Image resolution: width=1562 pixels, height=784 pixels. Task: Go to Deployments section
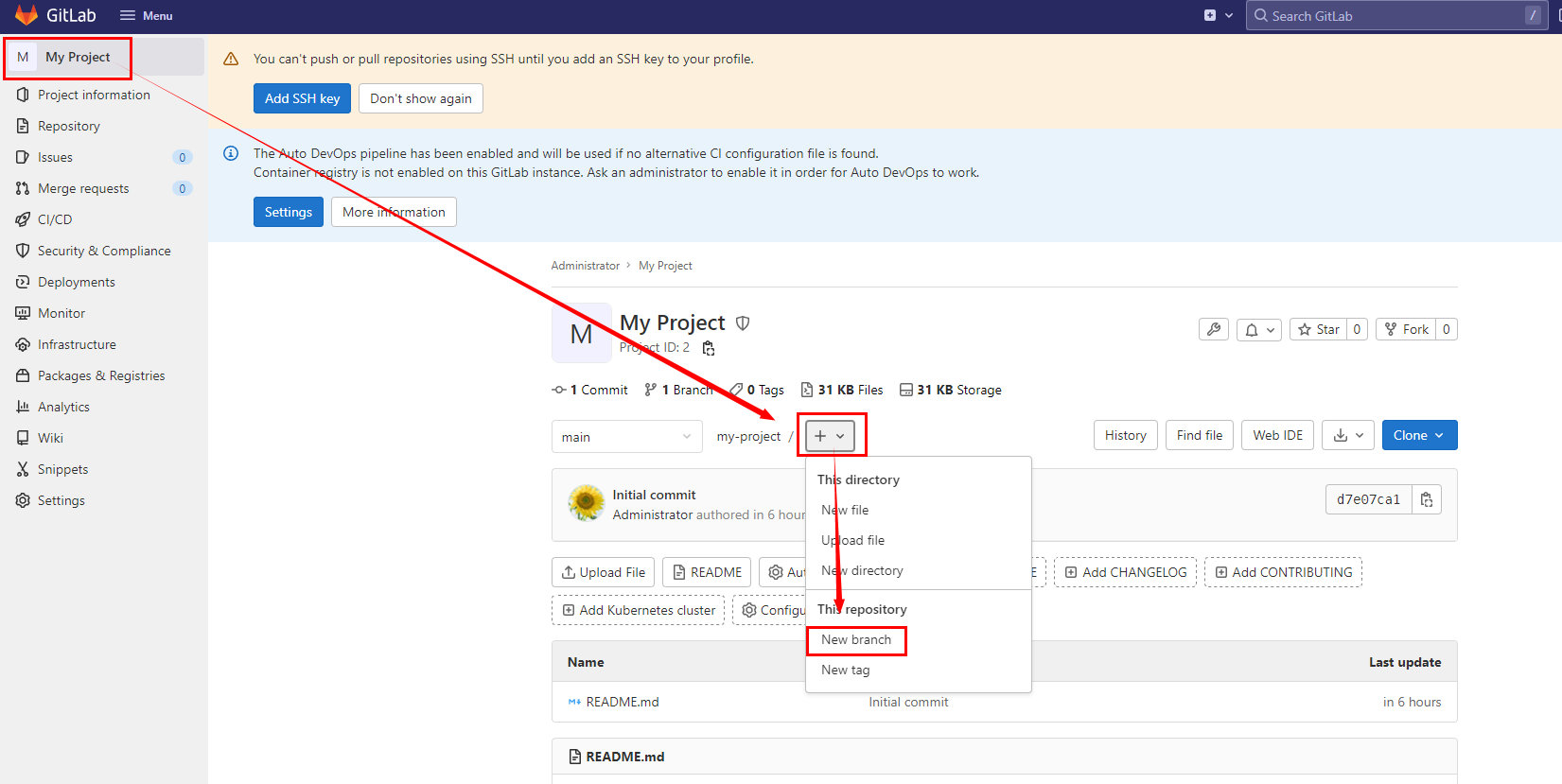tap(76, 282)
